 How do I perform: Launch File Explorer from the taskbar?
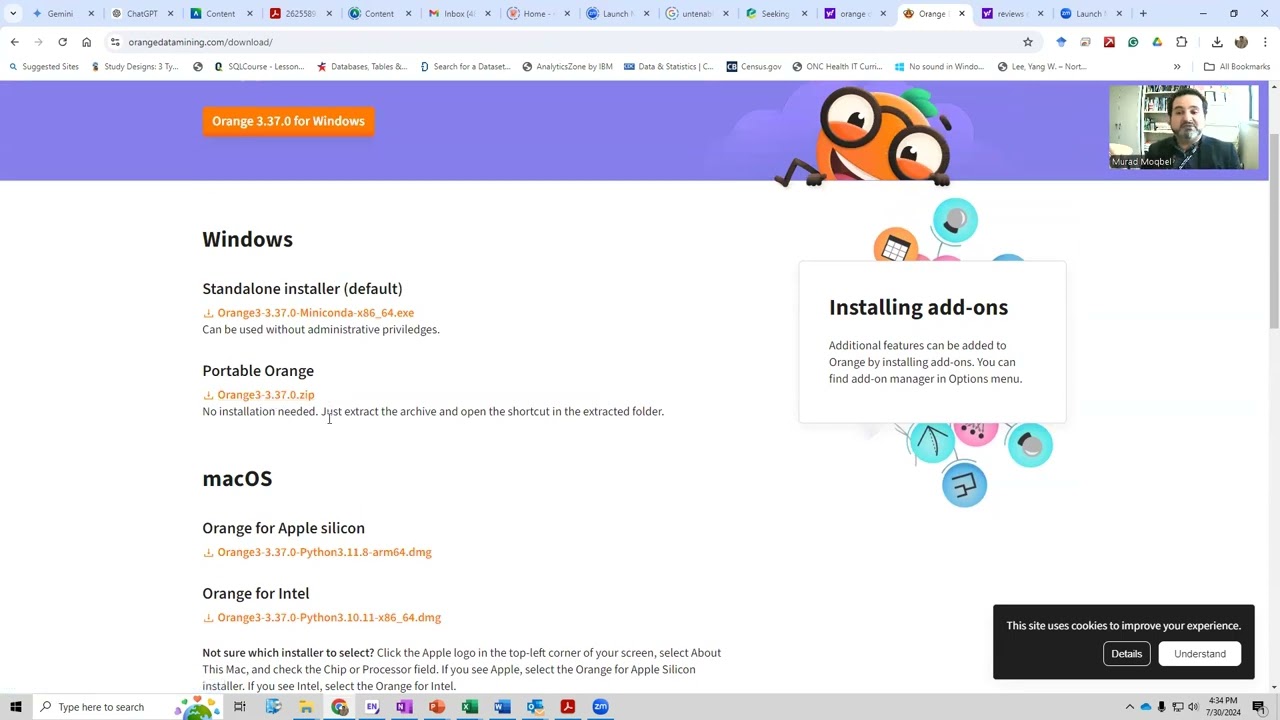tap(306, 707)
